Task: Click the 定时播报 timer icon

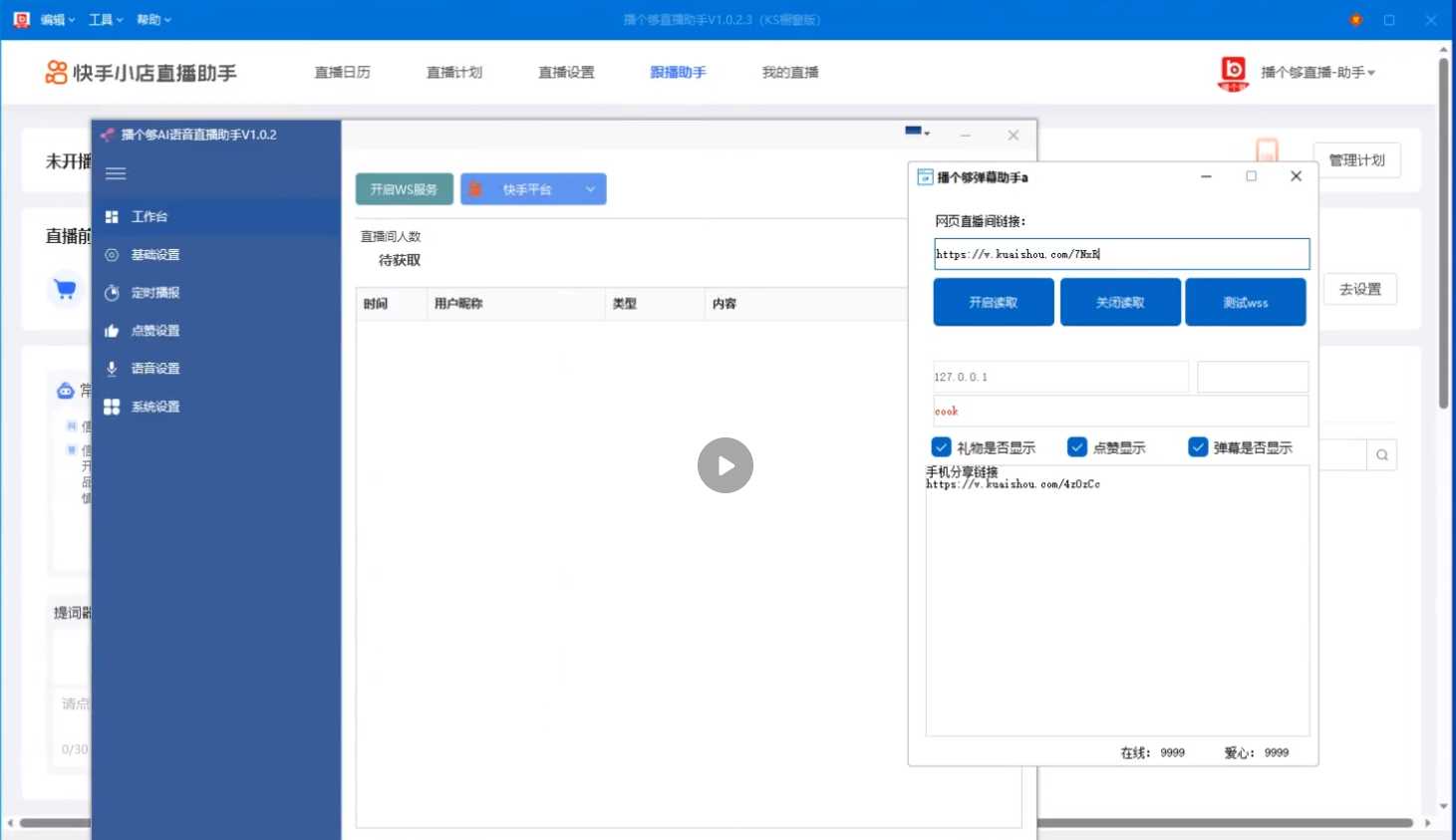Action: coord(112,293)
